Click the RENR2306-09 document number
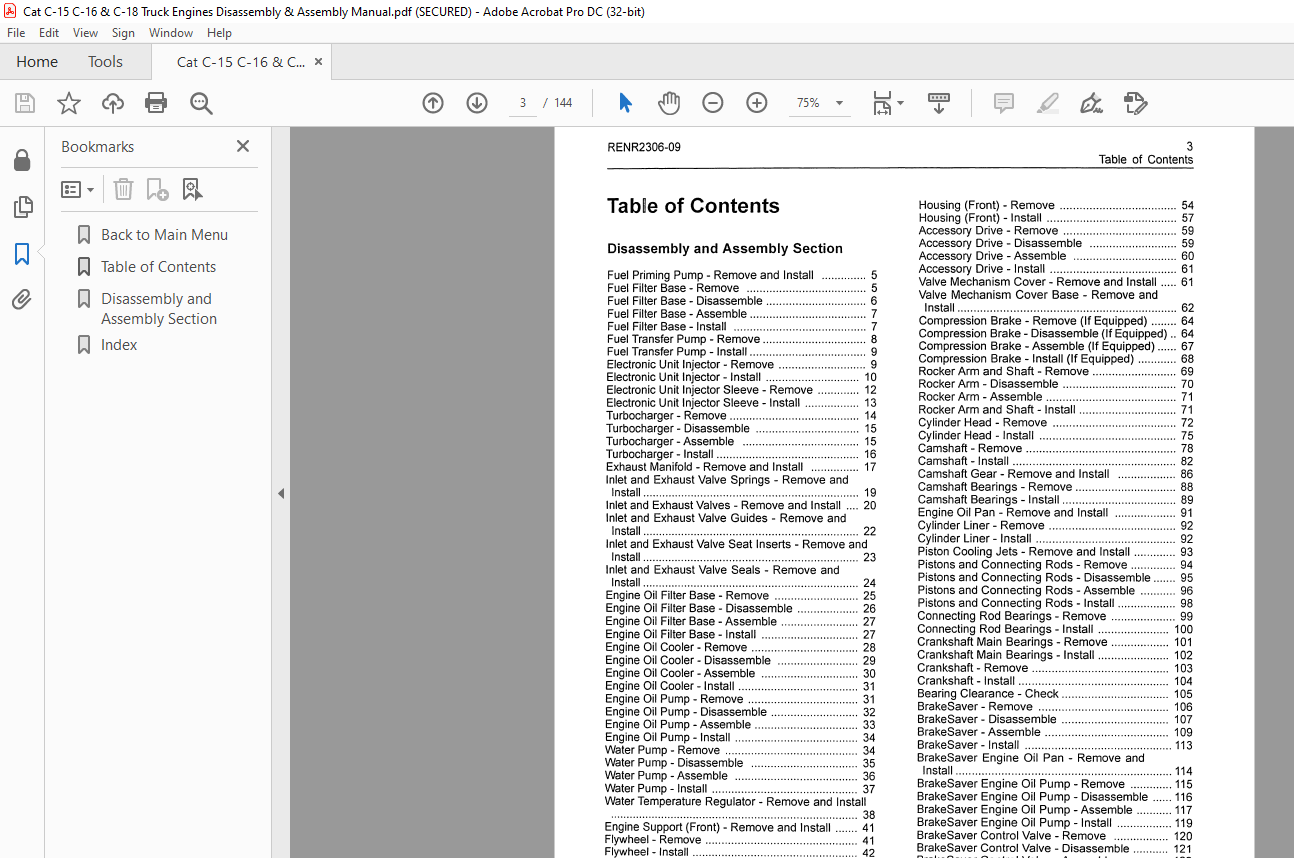 pos(644,148)
